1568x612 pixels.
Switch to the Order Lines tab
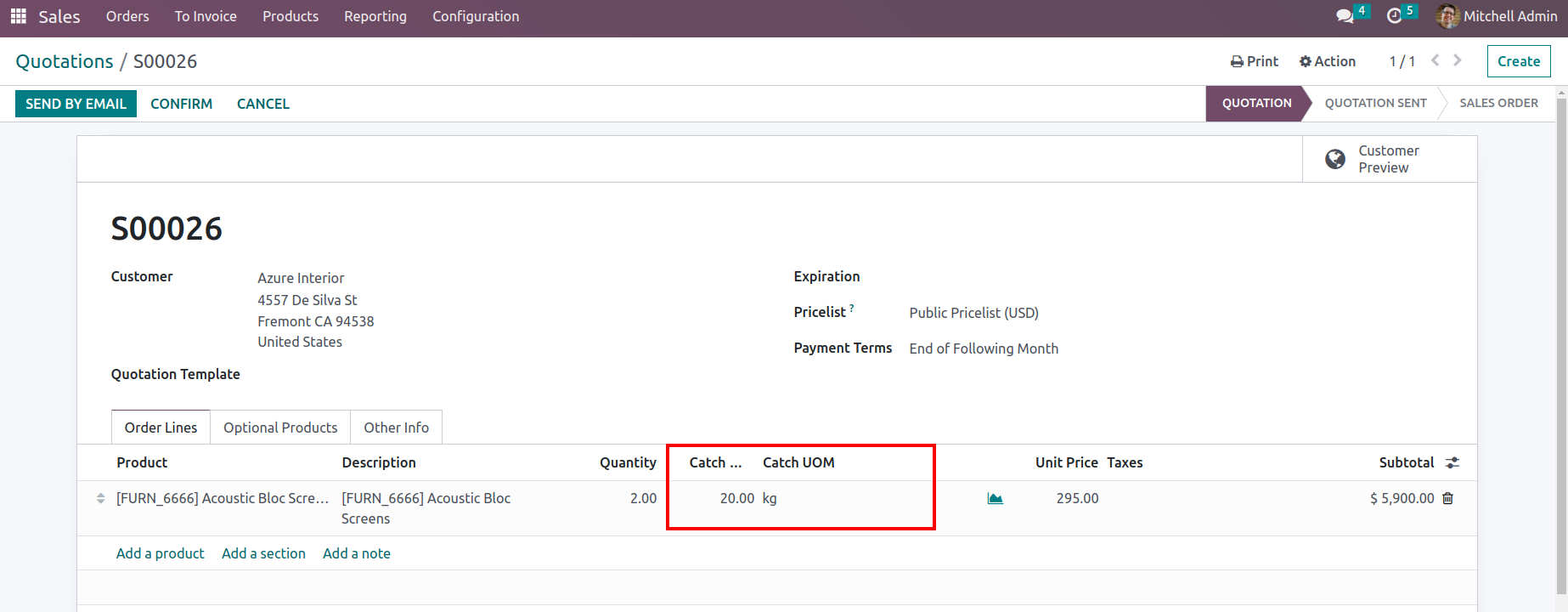161,428
